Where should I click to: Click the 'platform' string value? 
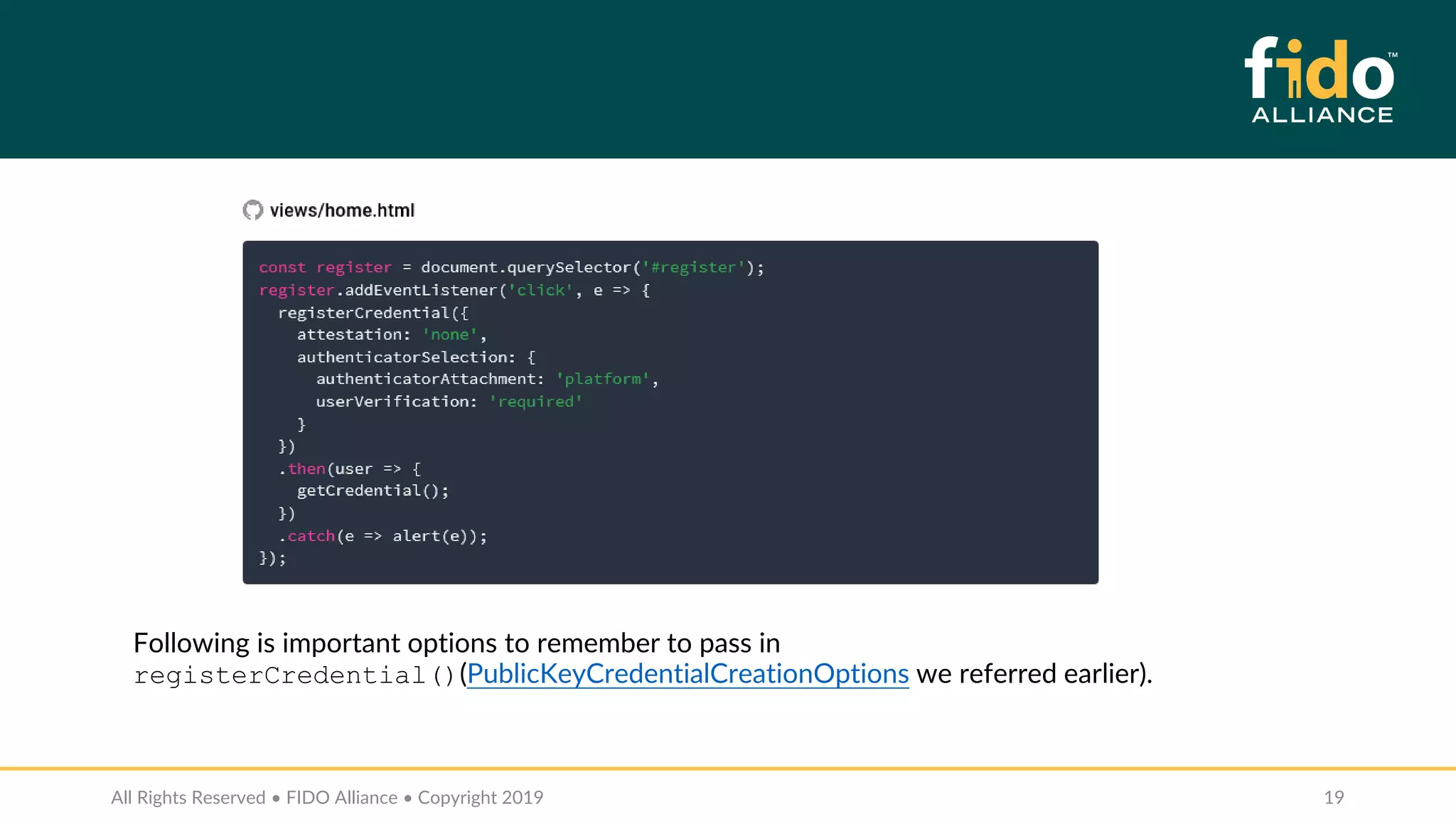[x=603, y=380]
